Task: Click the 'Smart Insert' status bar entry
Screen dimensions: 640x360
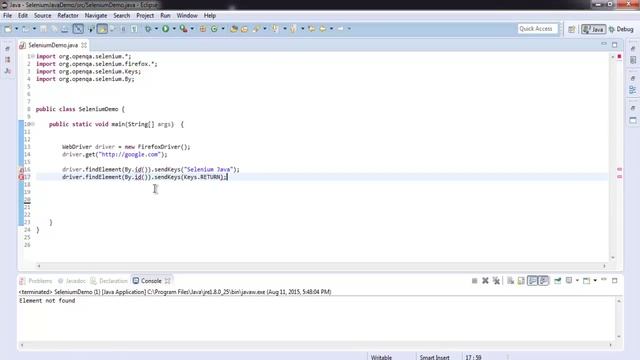Action: point(434,357)
